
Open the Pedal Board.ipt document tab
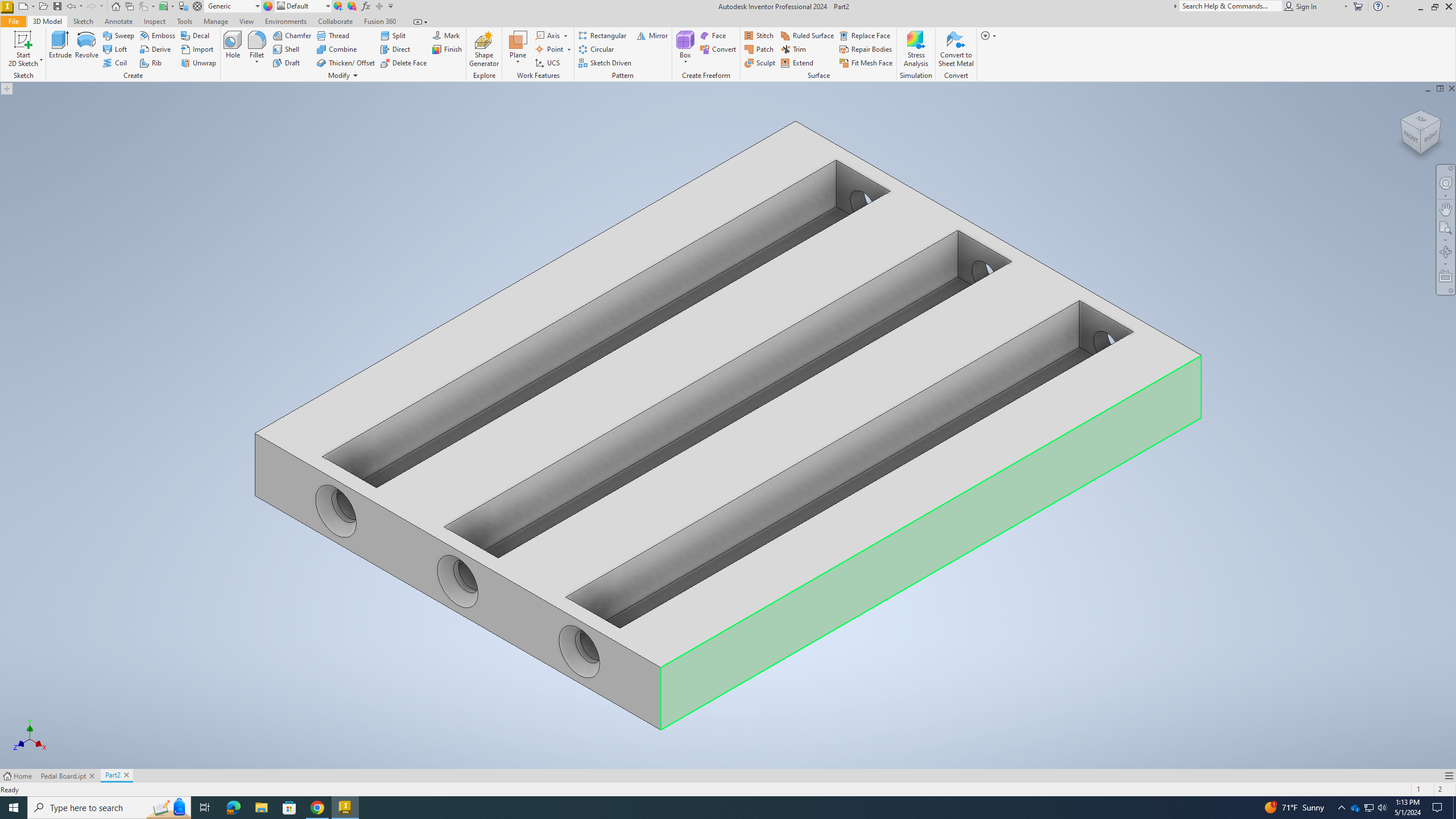point(63,776)
